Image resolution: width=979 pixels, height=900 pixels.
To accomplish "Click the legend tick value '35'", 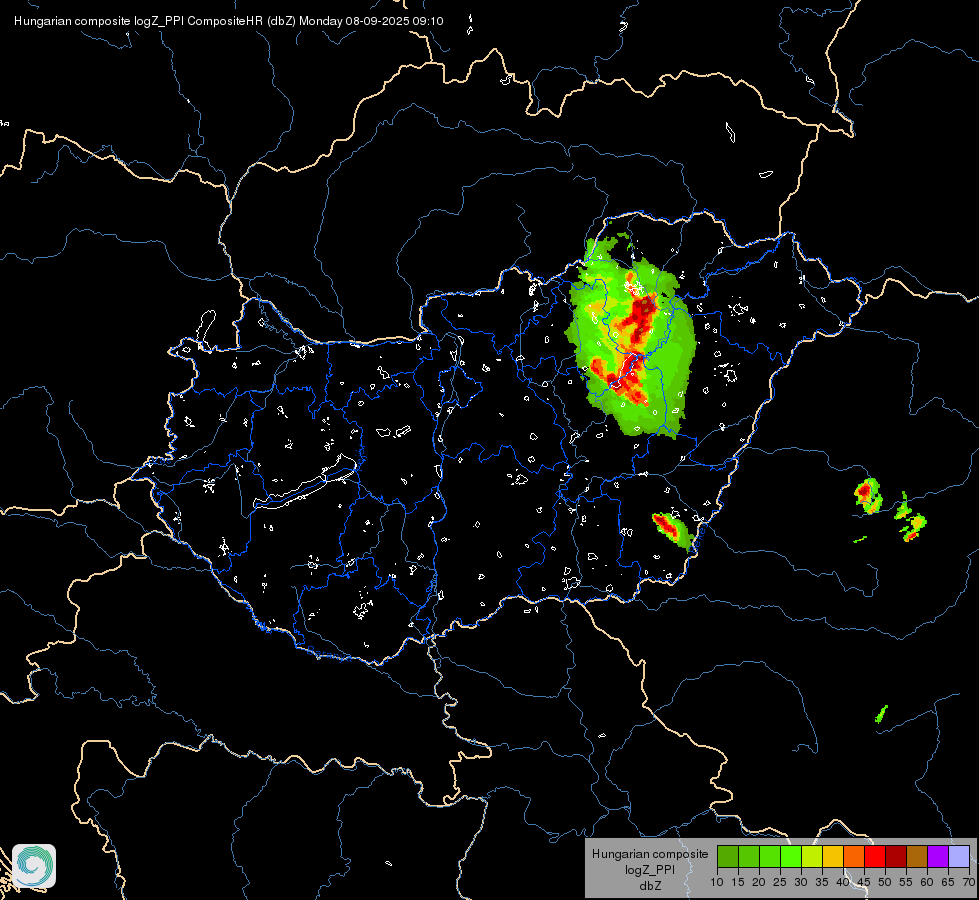I will pyautogui.click(x=822, y=883).
